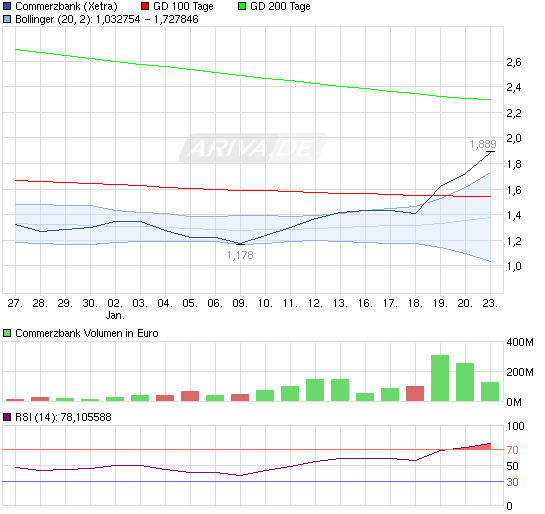This screenshot has height=514, width=545.
Task: Click the green volume bar on 13.
Action: (x=340, y=390)
